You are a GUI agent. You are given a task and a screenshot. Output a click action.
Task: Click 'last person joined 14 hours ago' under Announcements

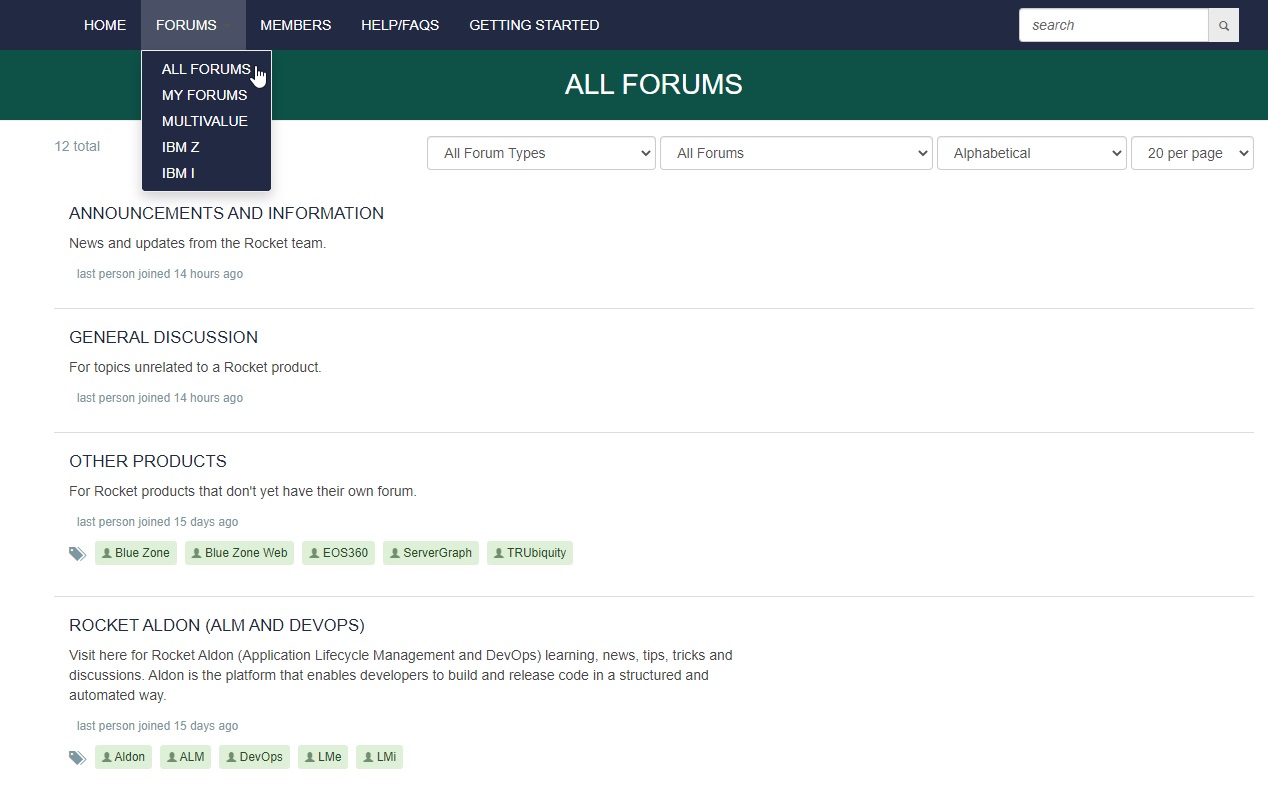pyautogui.click(x=160, y=274)
